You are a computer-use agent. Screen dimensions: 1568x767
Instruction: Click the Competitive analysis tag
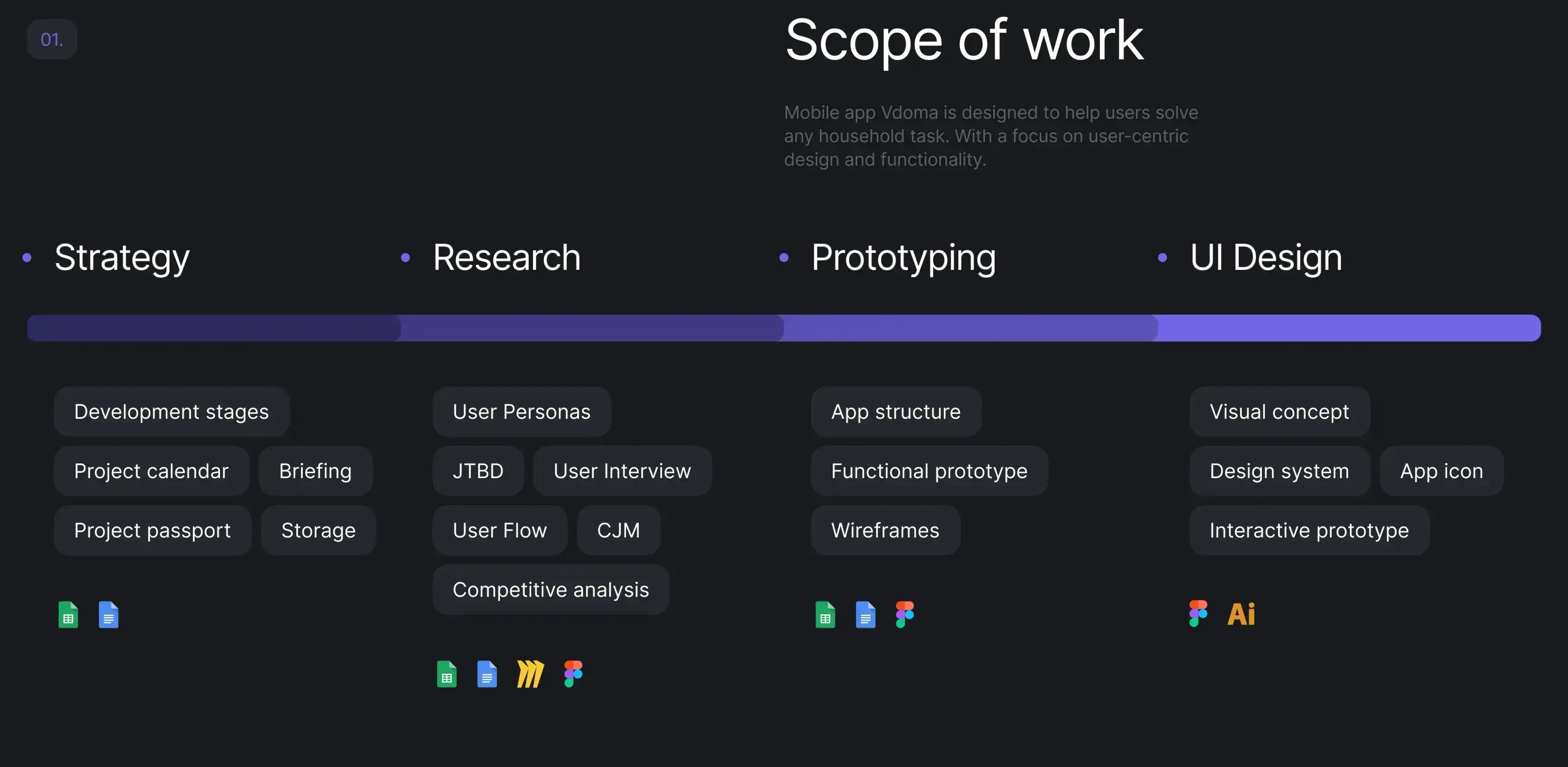(550, 589)
